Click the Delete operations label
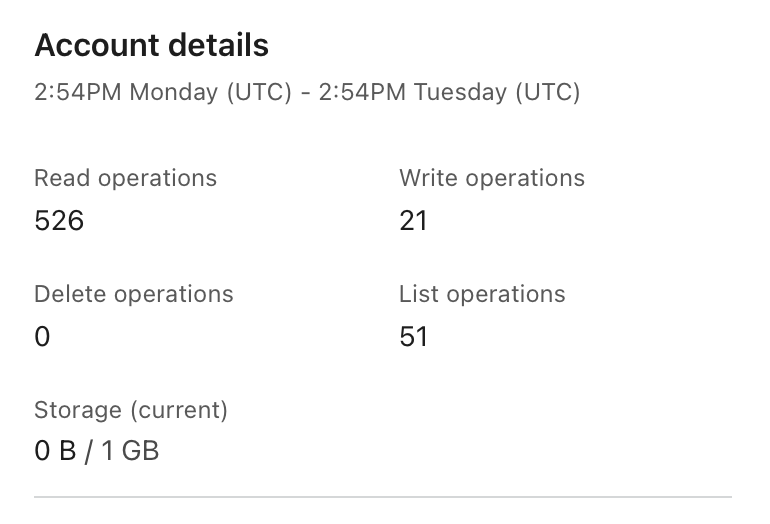 tap(133, 294)
